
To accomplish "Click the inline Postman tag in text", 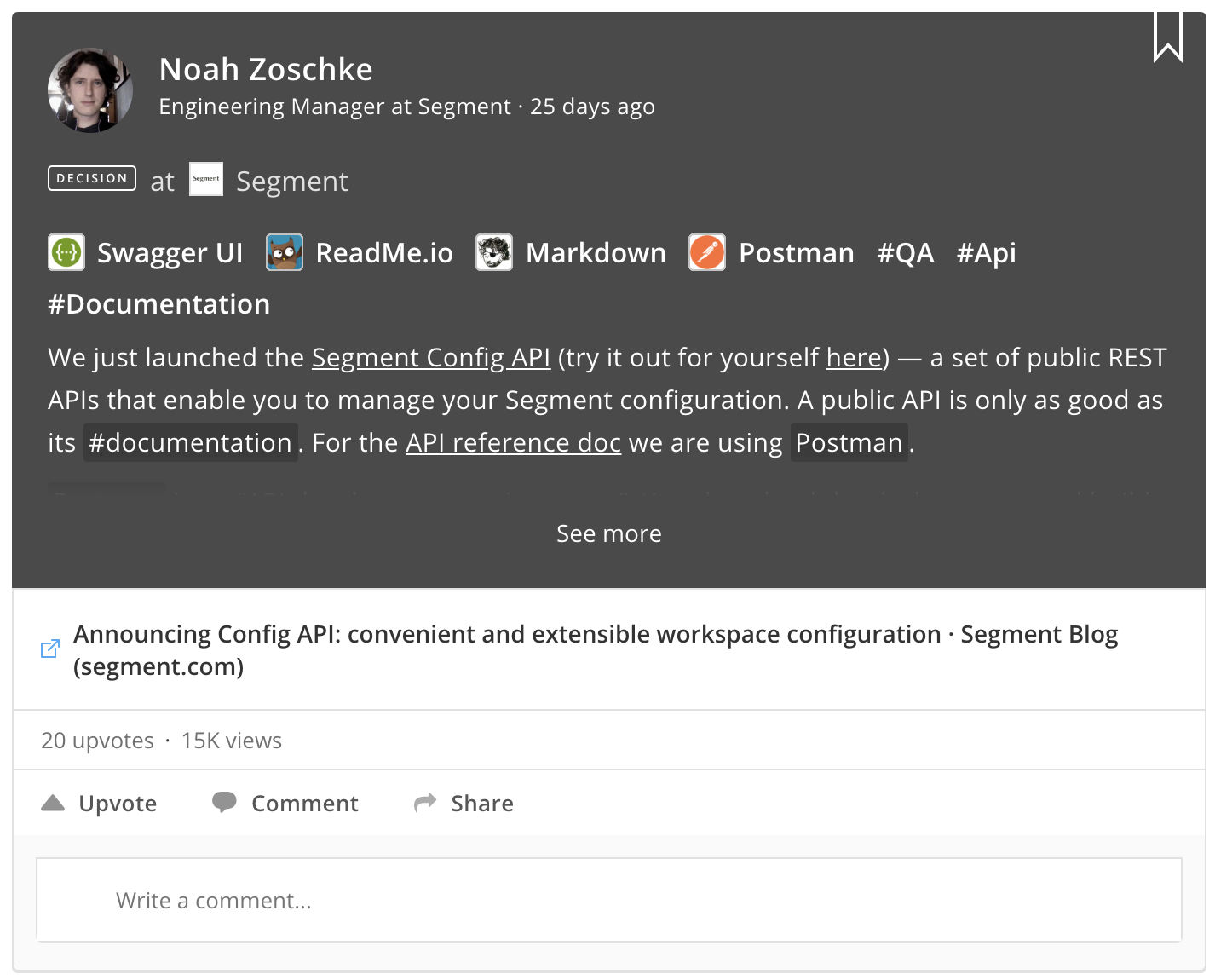I will click(x=849, y=442).
